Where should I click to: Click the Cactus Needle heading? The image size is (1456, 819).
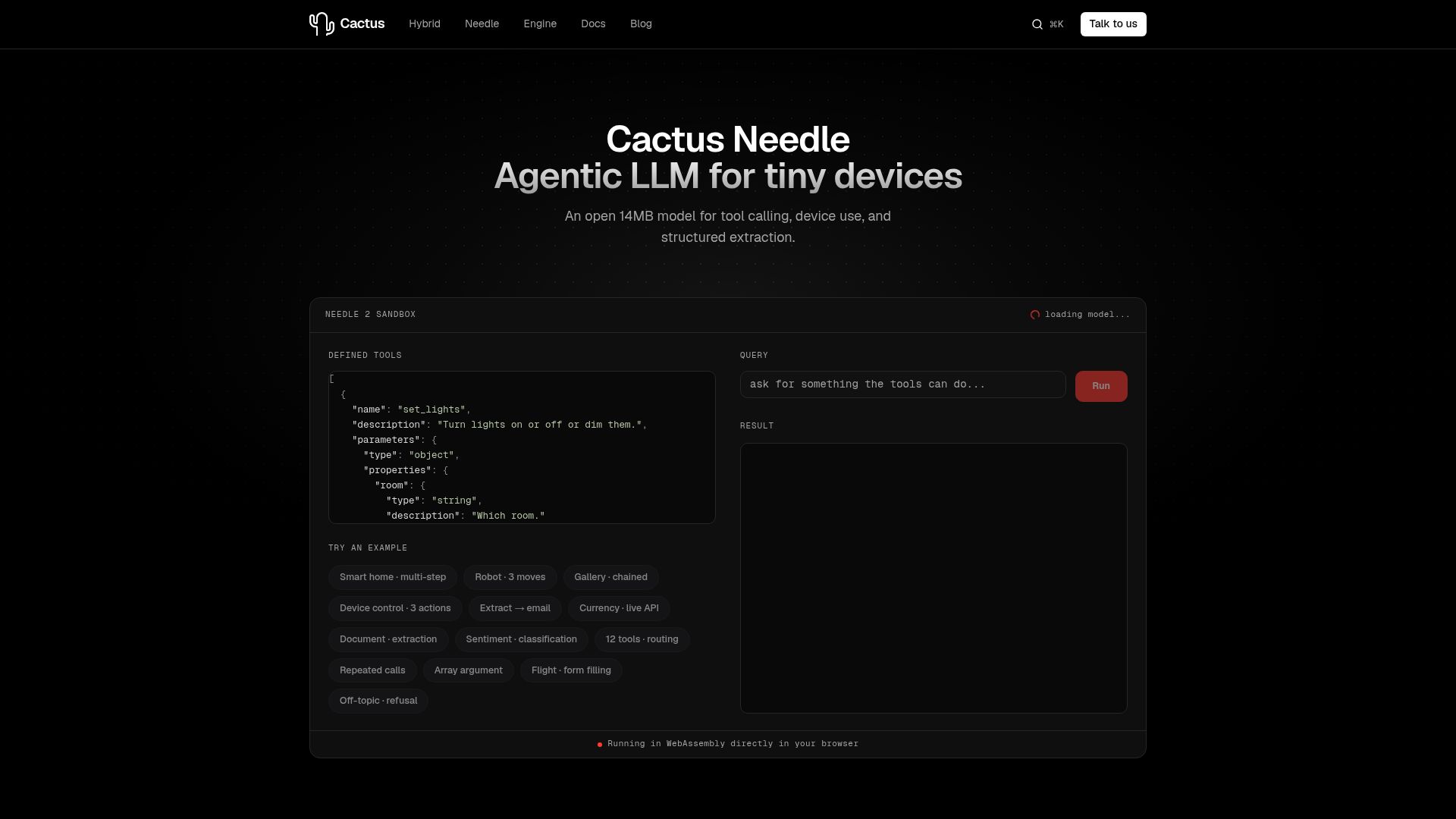click(x=728, y=140)
